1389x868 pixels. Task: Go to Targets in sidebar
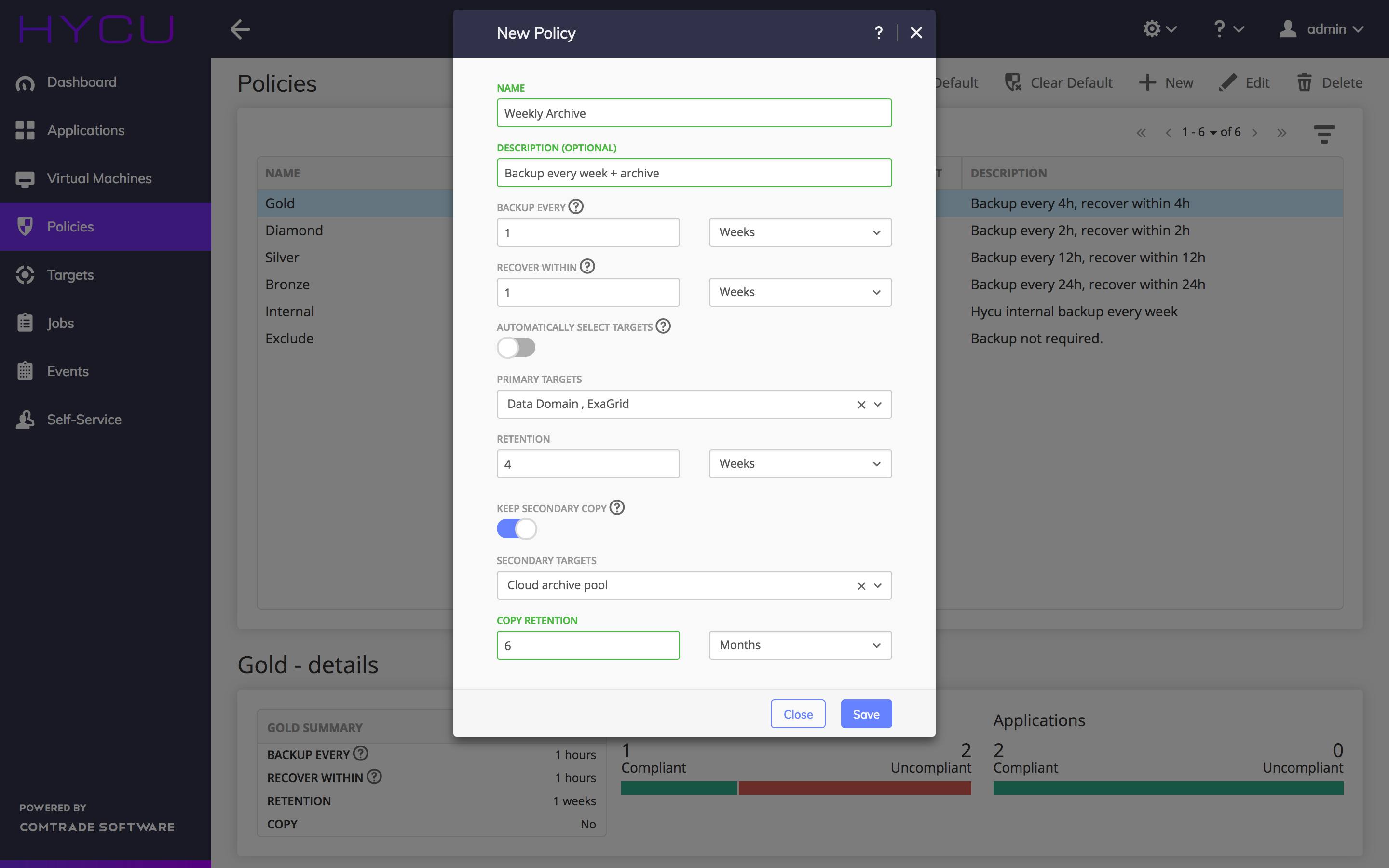pos(70,275)
